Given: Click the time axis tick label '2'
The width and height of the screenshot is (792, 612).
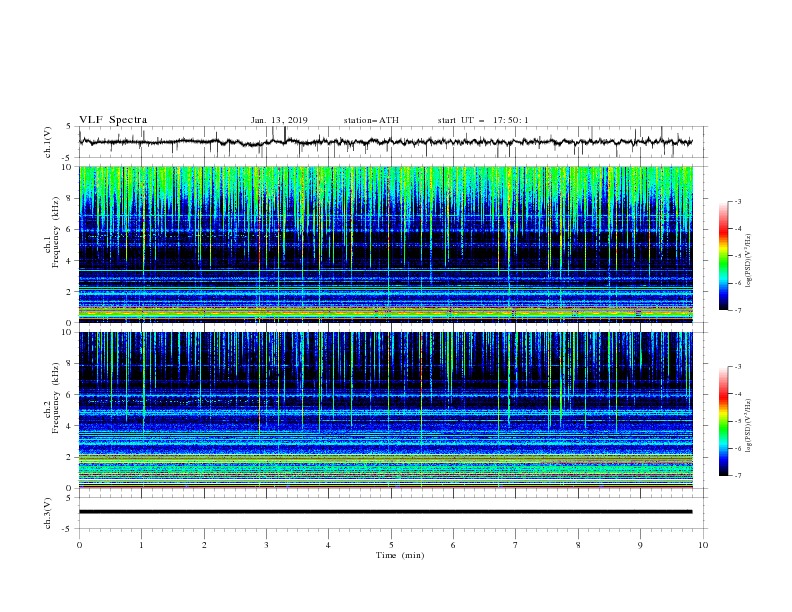Looking at the screenshot, I should pos(204,545).
